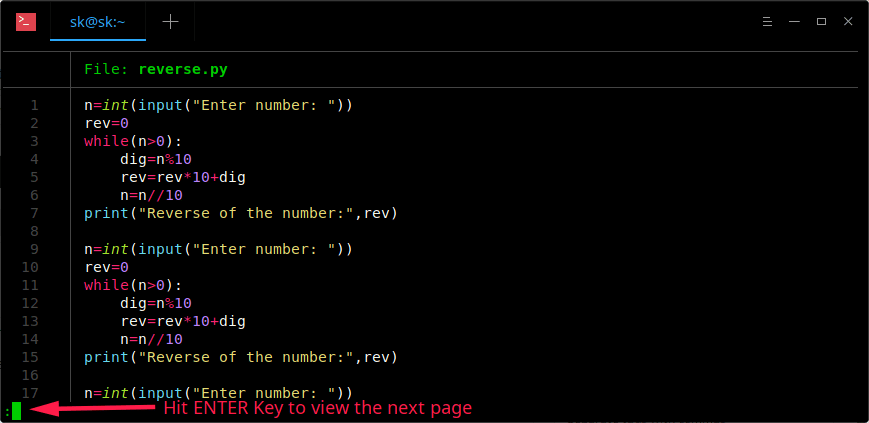Minimize the terminal window
869x423 pixels.
point(794,21)
